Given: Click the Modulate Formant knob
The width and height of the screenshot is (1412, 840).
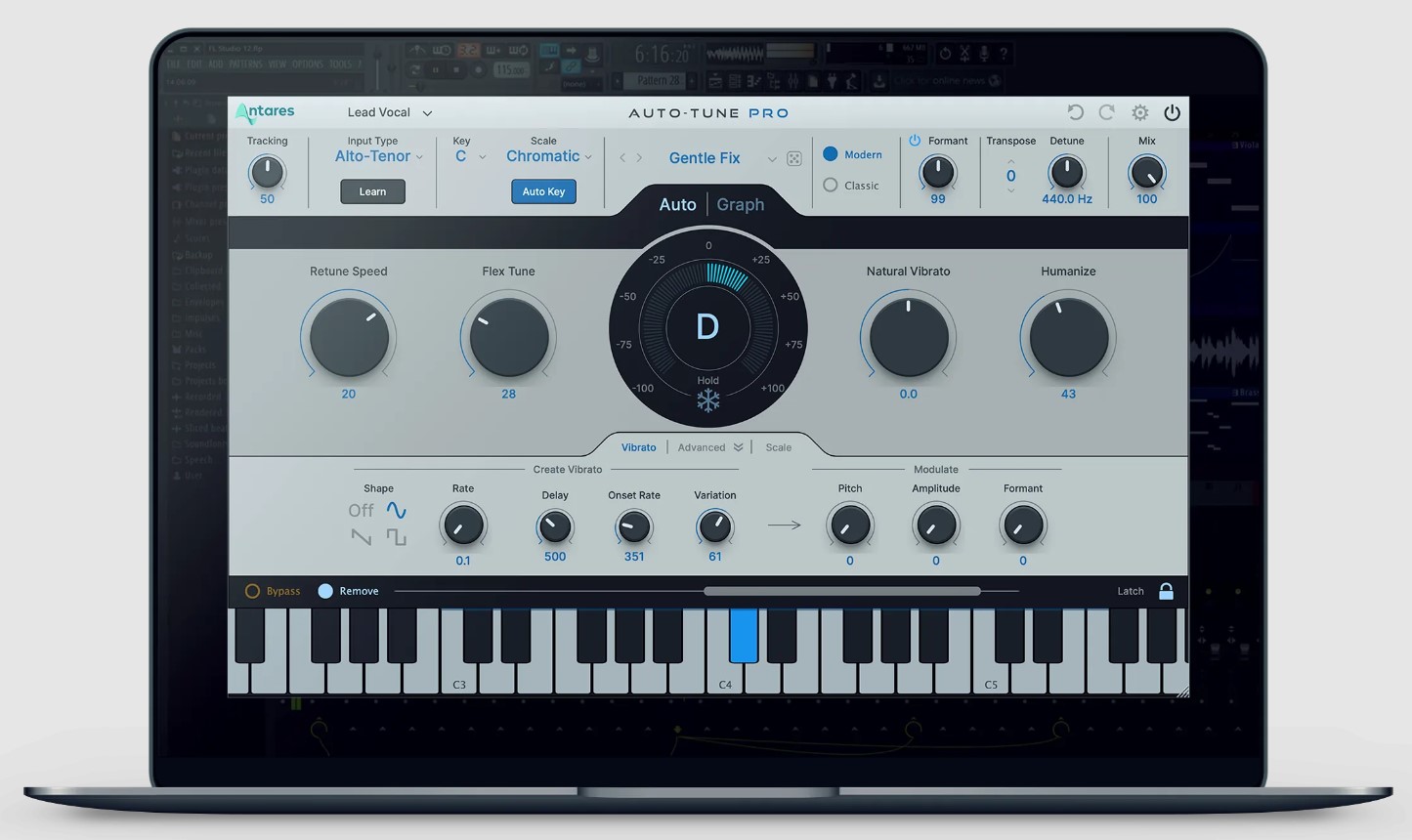Looking at the screenshot, I should (1023, 525).
